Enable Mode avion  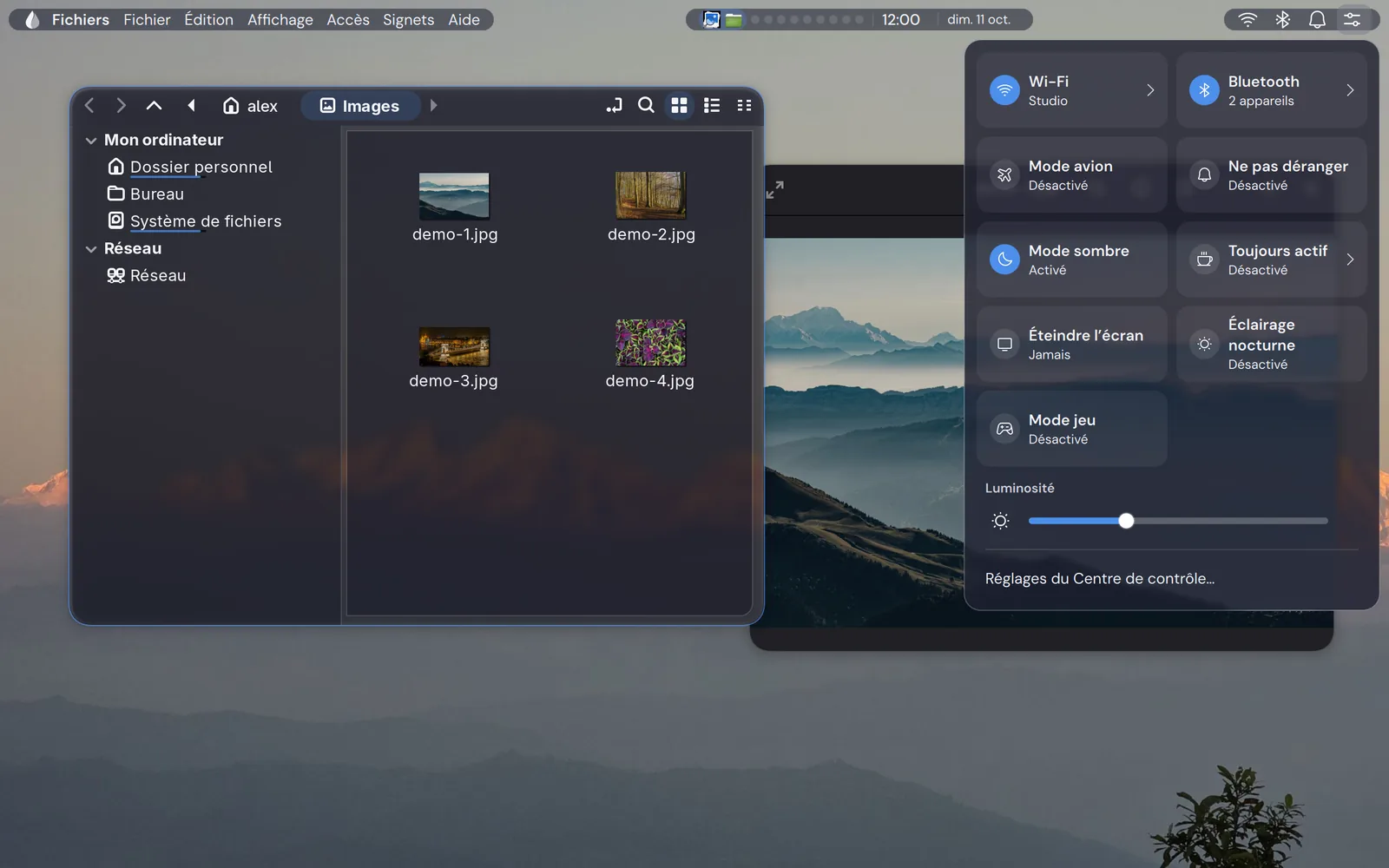tap(1071, 174)
